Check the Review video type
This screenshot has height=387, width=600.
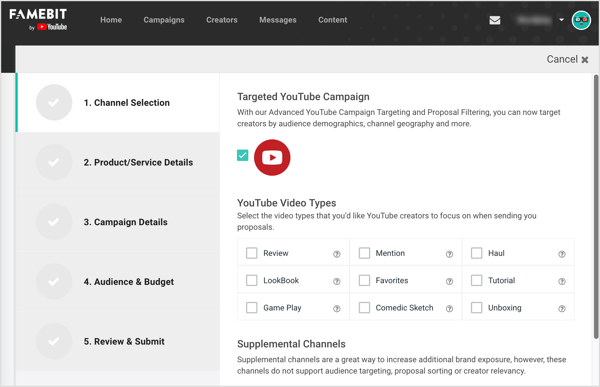[x=251, y=253]
